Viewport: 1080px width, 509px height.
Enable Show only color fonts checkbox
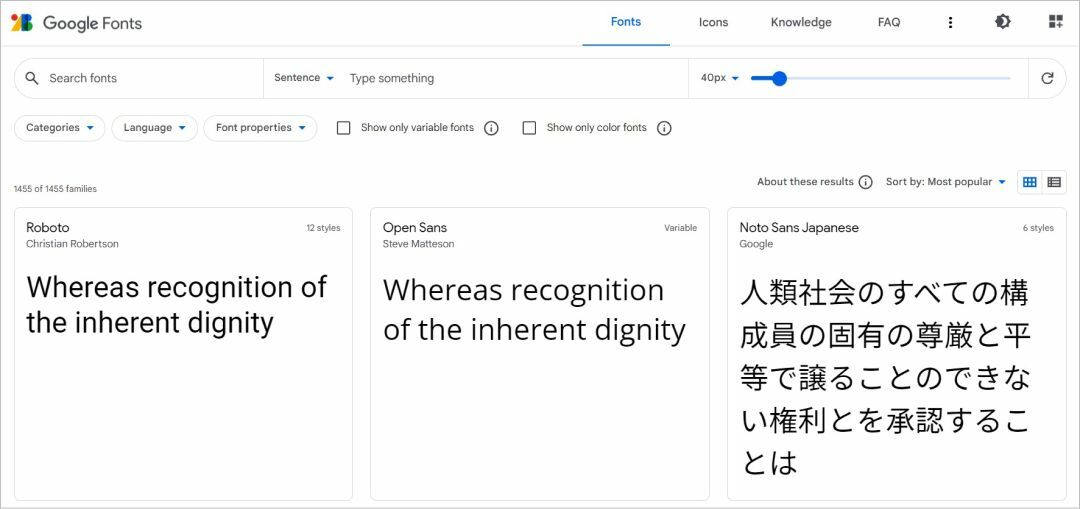(529, 128)
